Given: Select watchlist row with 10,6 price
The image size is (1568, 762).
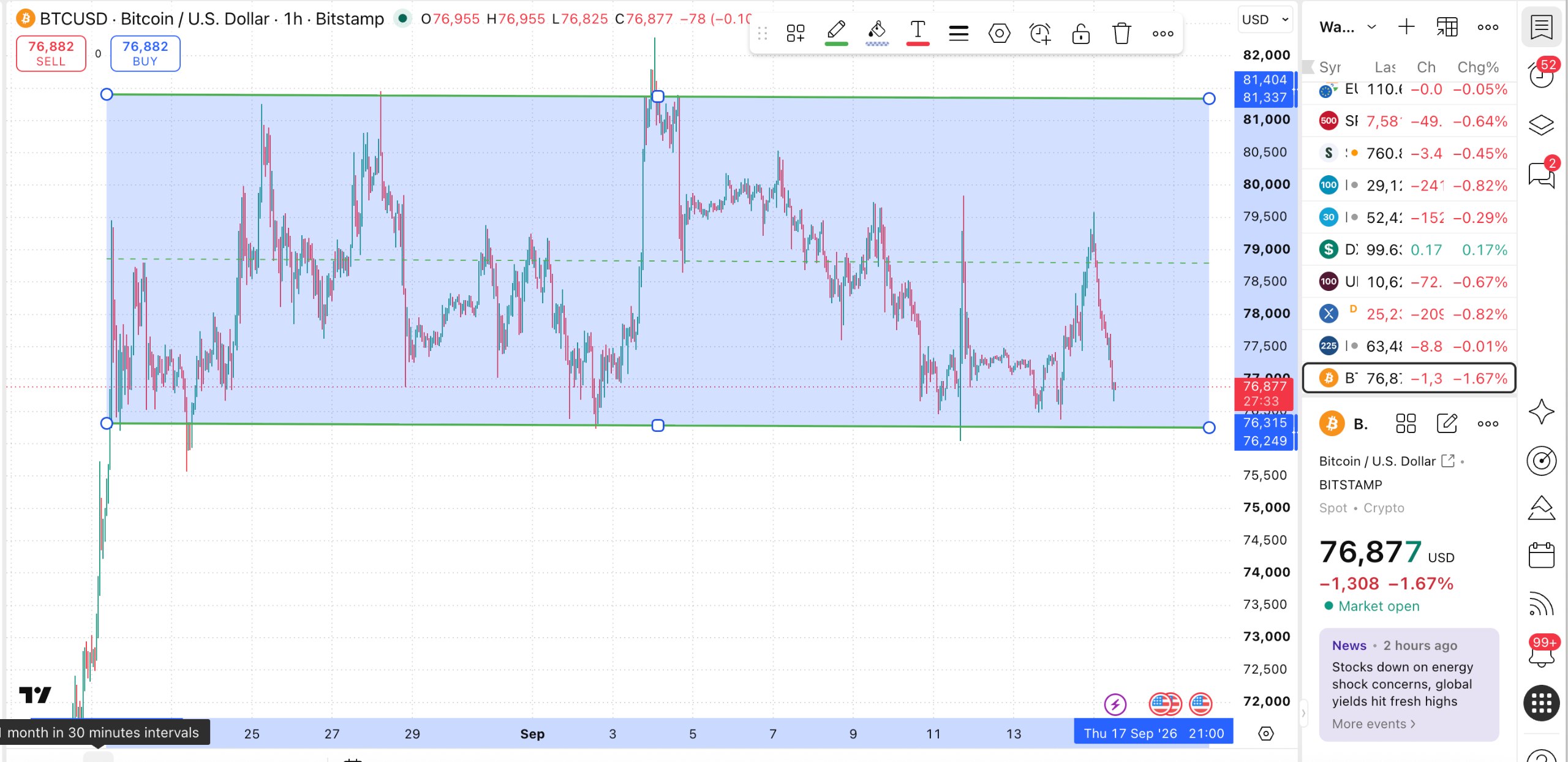Looking at the screenshot, I should pos(1409,282).
